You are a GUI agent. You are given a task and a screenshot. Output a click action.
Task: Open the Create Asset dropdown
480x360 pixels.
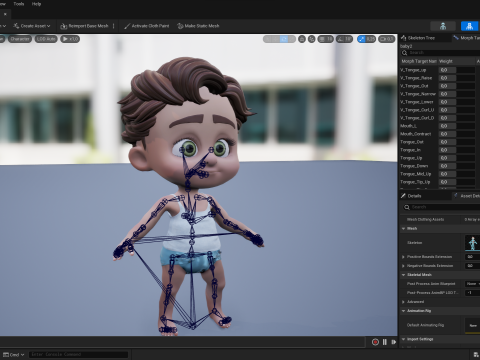click(32, 26)
